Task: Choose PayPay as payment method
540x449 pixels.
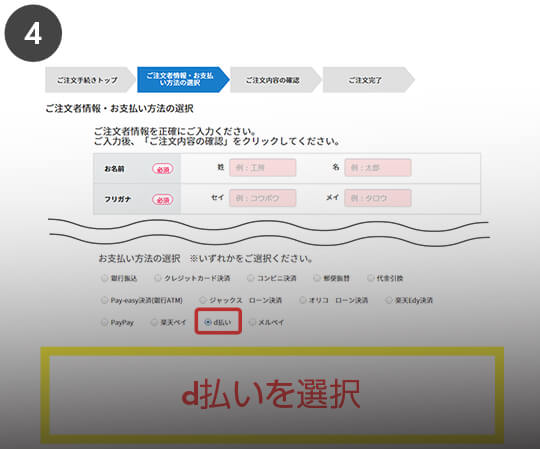Action: coord(104,322)
